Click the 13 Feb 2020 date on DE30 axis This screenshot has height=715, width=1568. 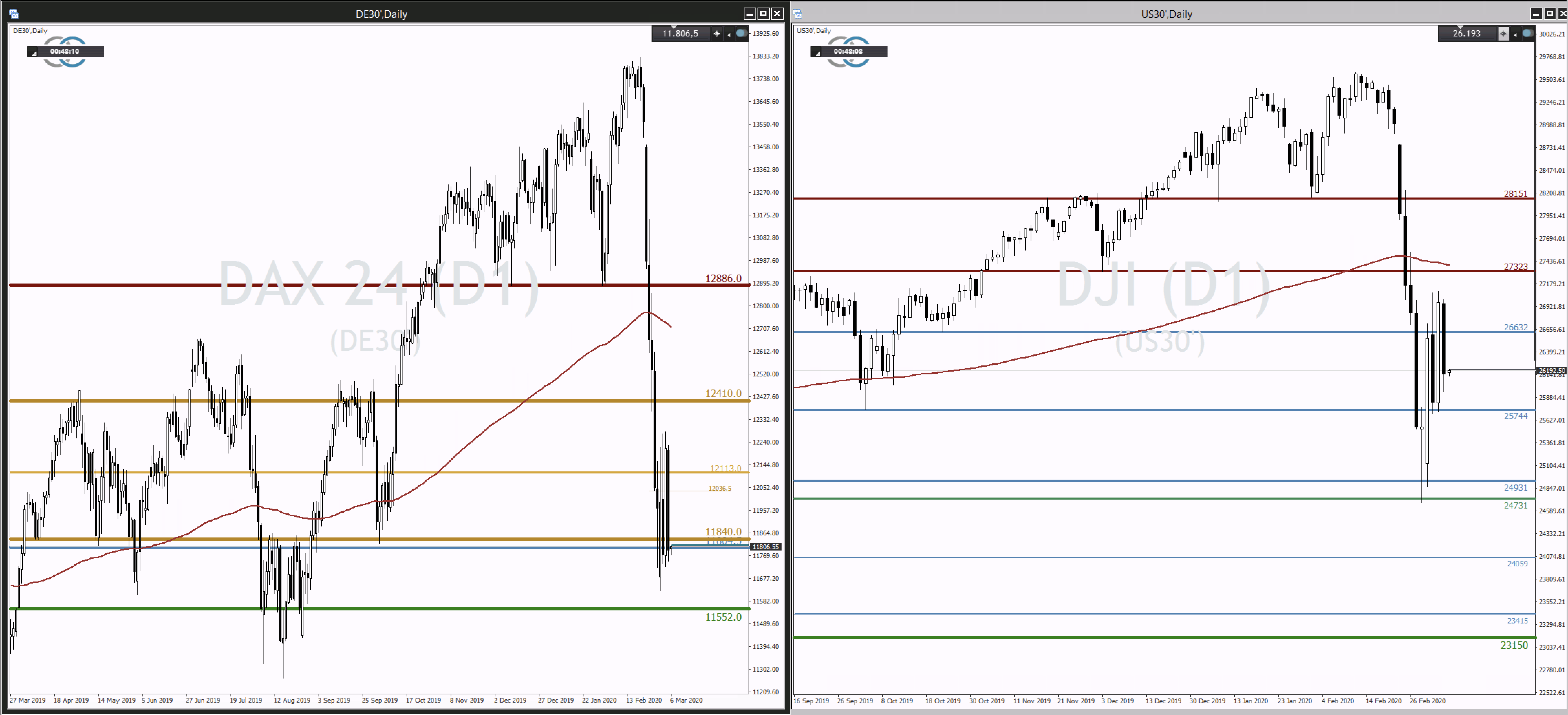click(x=644, y=701)
